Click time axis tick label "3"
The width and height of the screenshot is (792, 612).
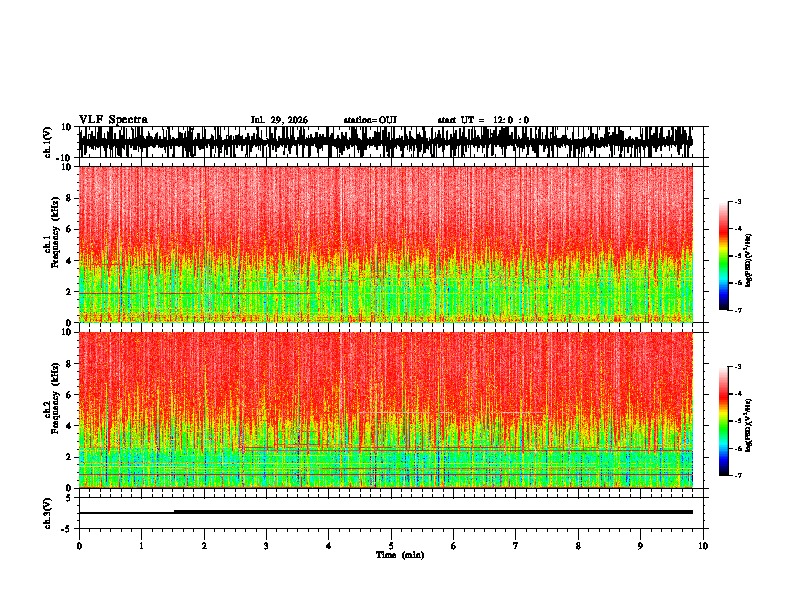click(x=266, y=546)
